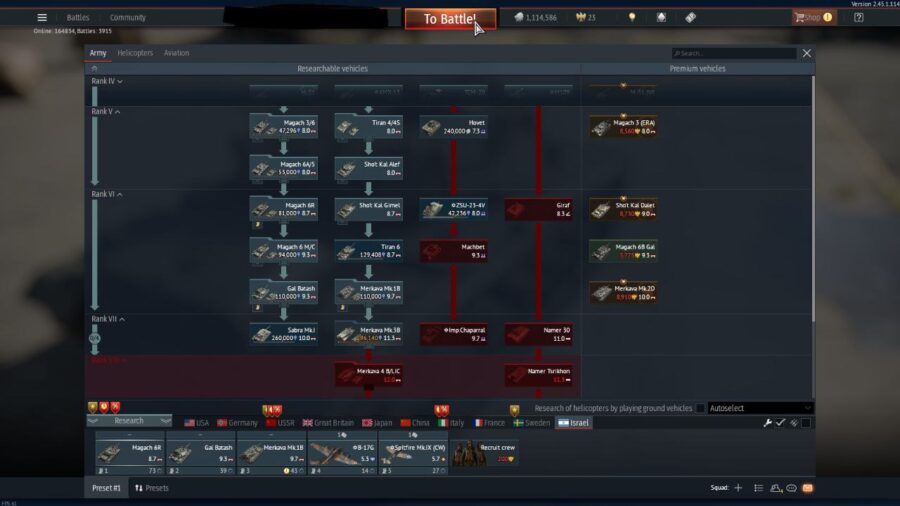
Task: Select the Sabra Mk.I tank
Action: click(284, 334)
